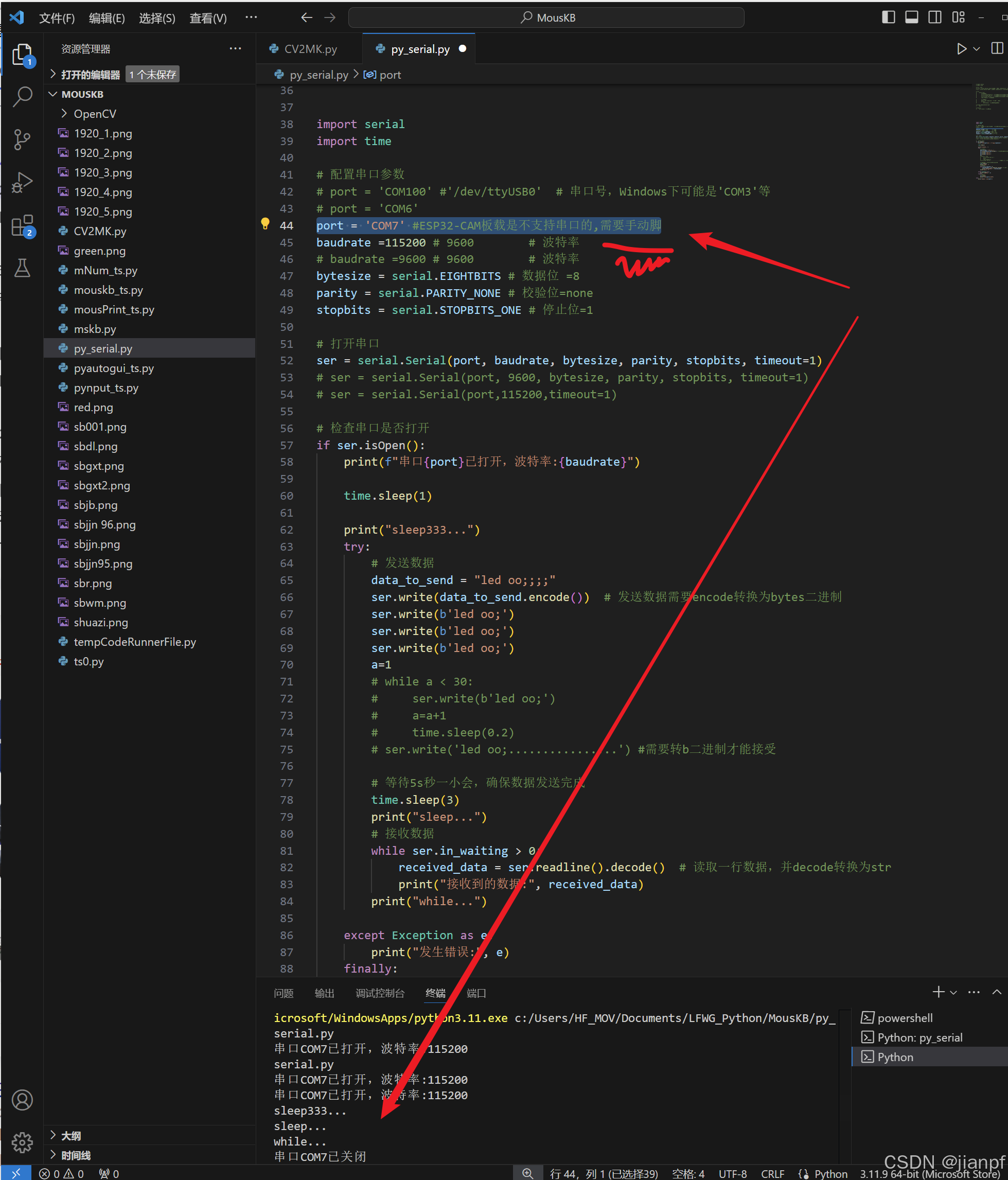
Task: Click the Run Python File play button
Action: 961,49
